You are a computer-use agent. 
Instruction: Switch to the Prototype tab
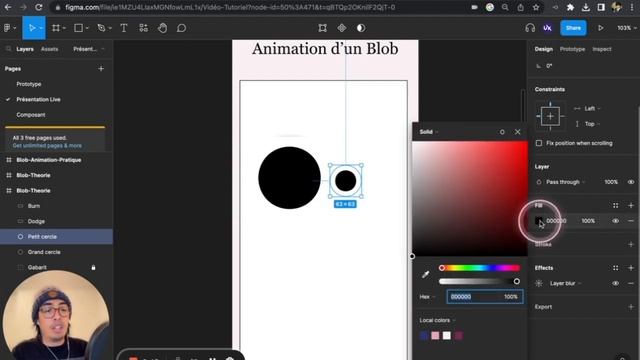(572, 49)
